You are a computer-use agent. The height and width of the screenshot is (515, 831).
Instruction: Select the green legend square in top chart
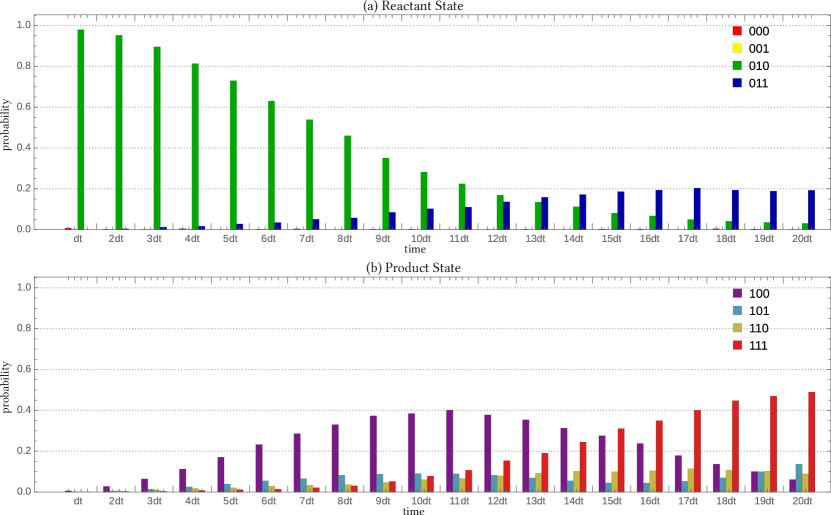[737, 65]
